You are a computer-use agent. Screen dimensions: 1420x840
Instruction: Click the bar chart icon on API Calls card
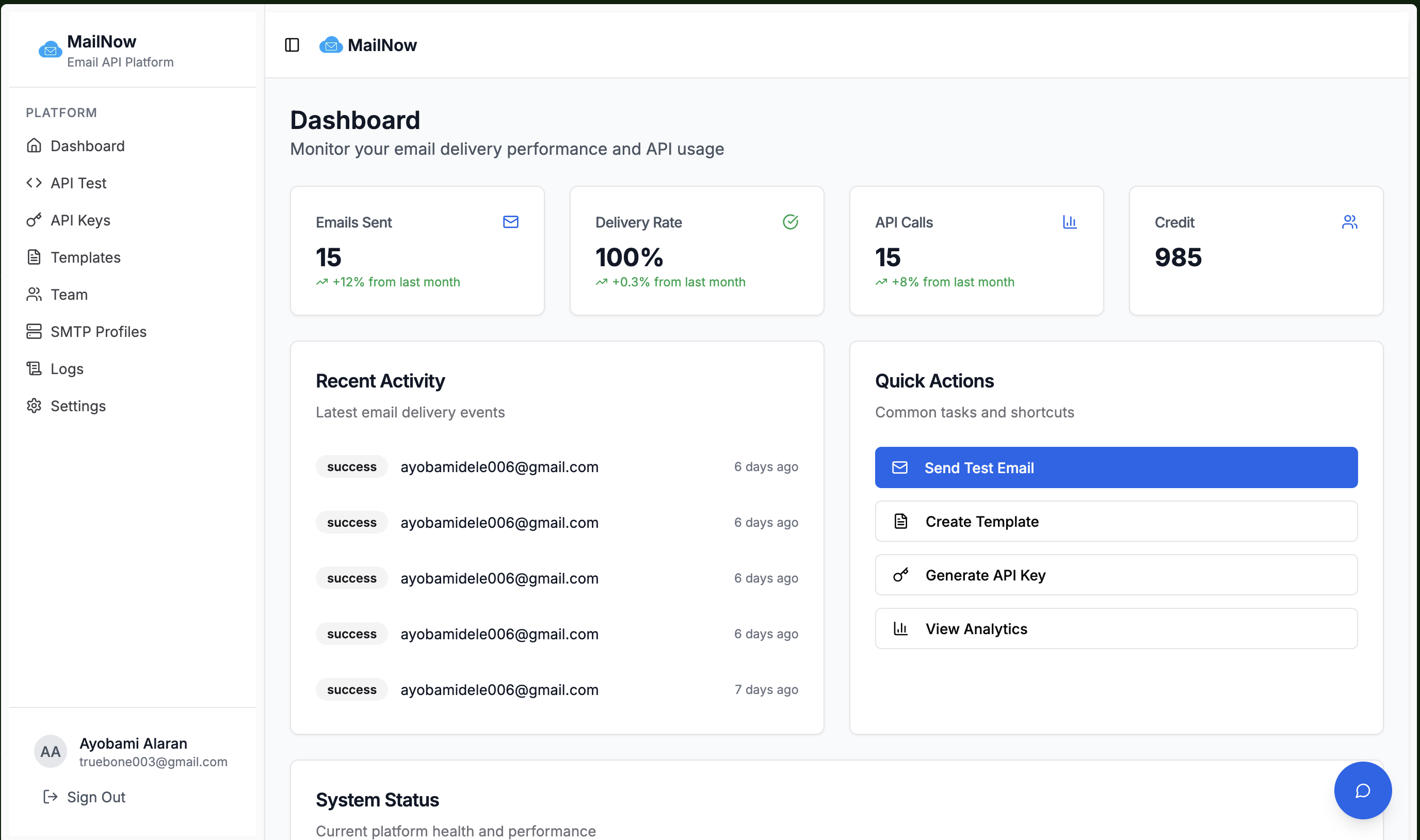coord(1070,222)
